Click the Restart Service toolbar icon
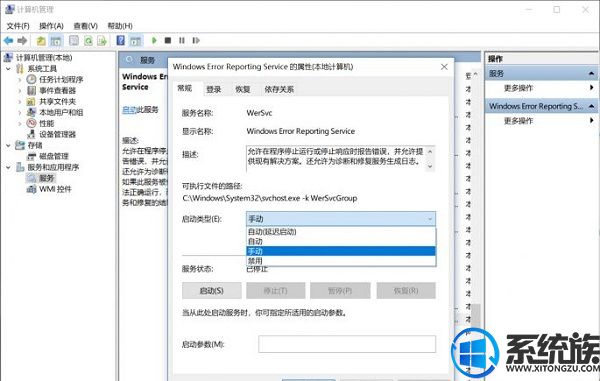The width and height of the screenshot is (600, 381). coord(196,40)
